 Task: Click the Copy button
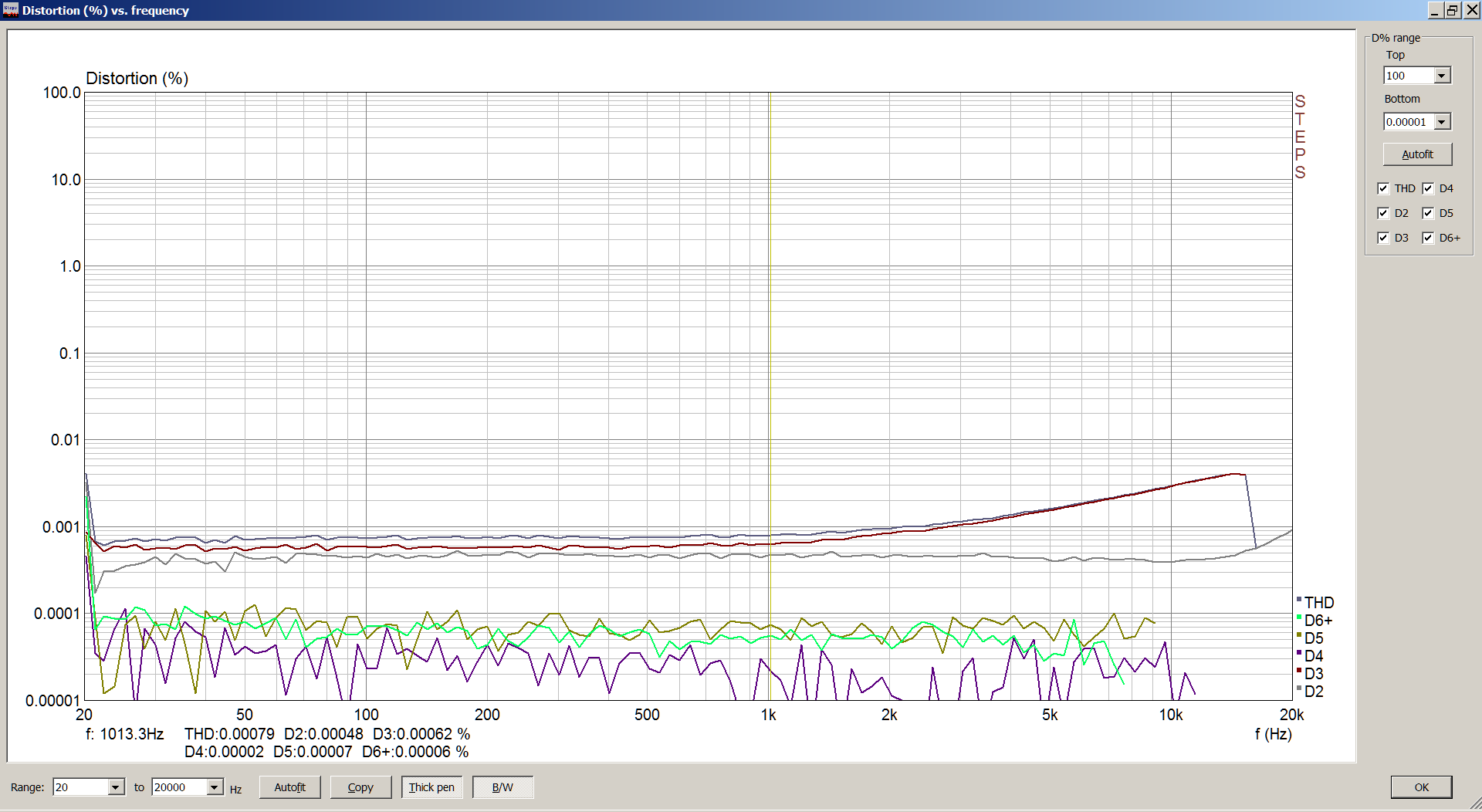click(x=360, y=787)
